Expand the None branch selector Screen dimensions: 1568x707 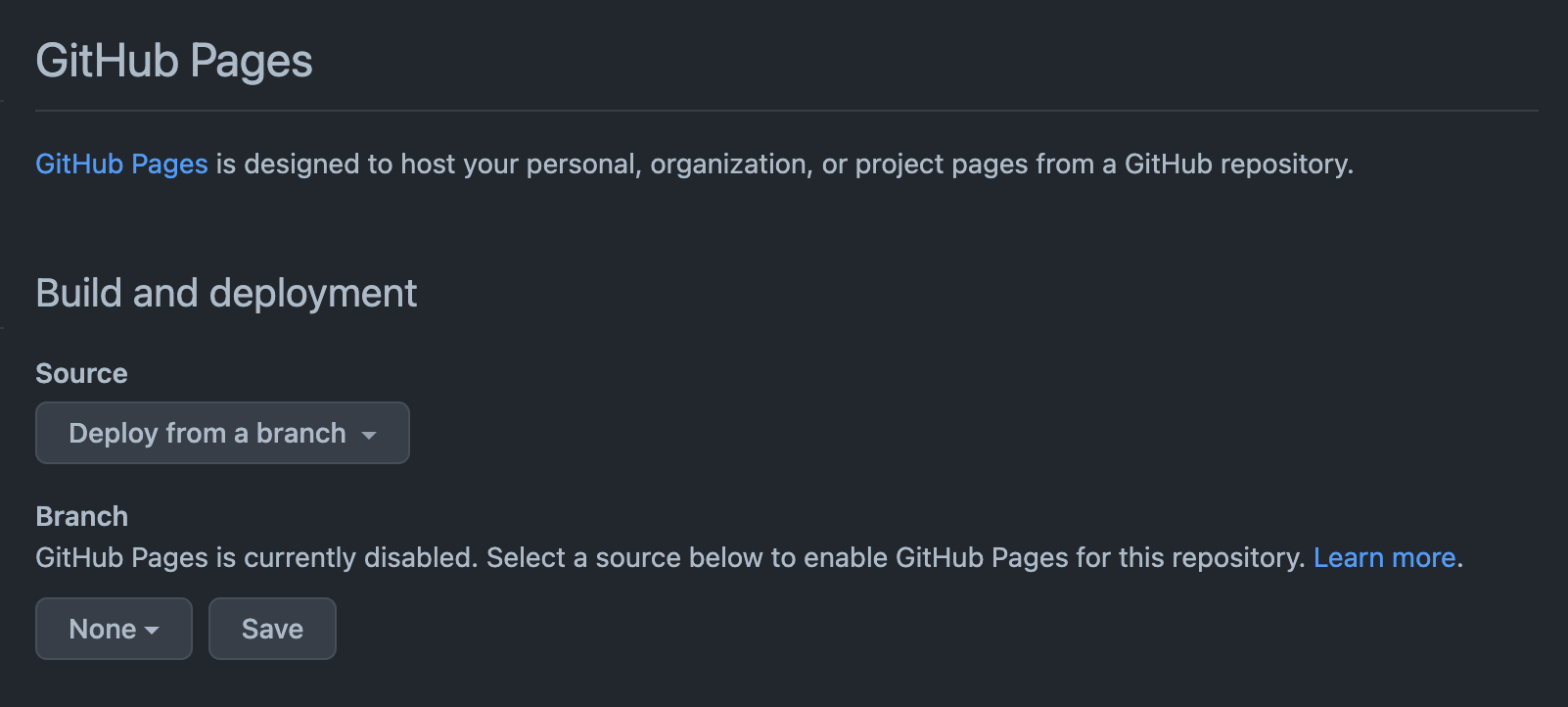(114, 629)
